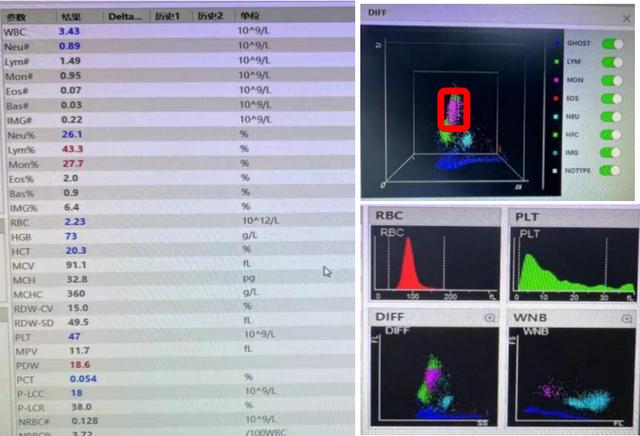Select the PLT result value 47
640x436 pixels.
pos(74,337)
